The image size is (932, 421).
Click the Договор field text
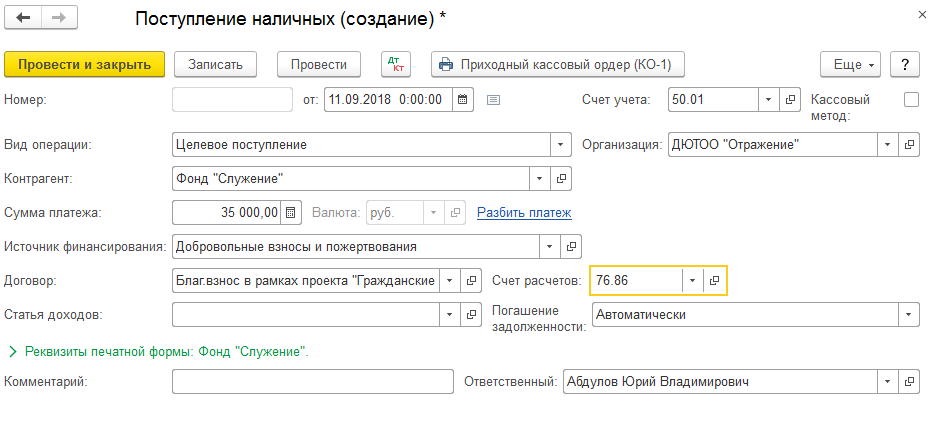[x=306, y=281]
